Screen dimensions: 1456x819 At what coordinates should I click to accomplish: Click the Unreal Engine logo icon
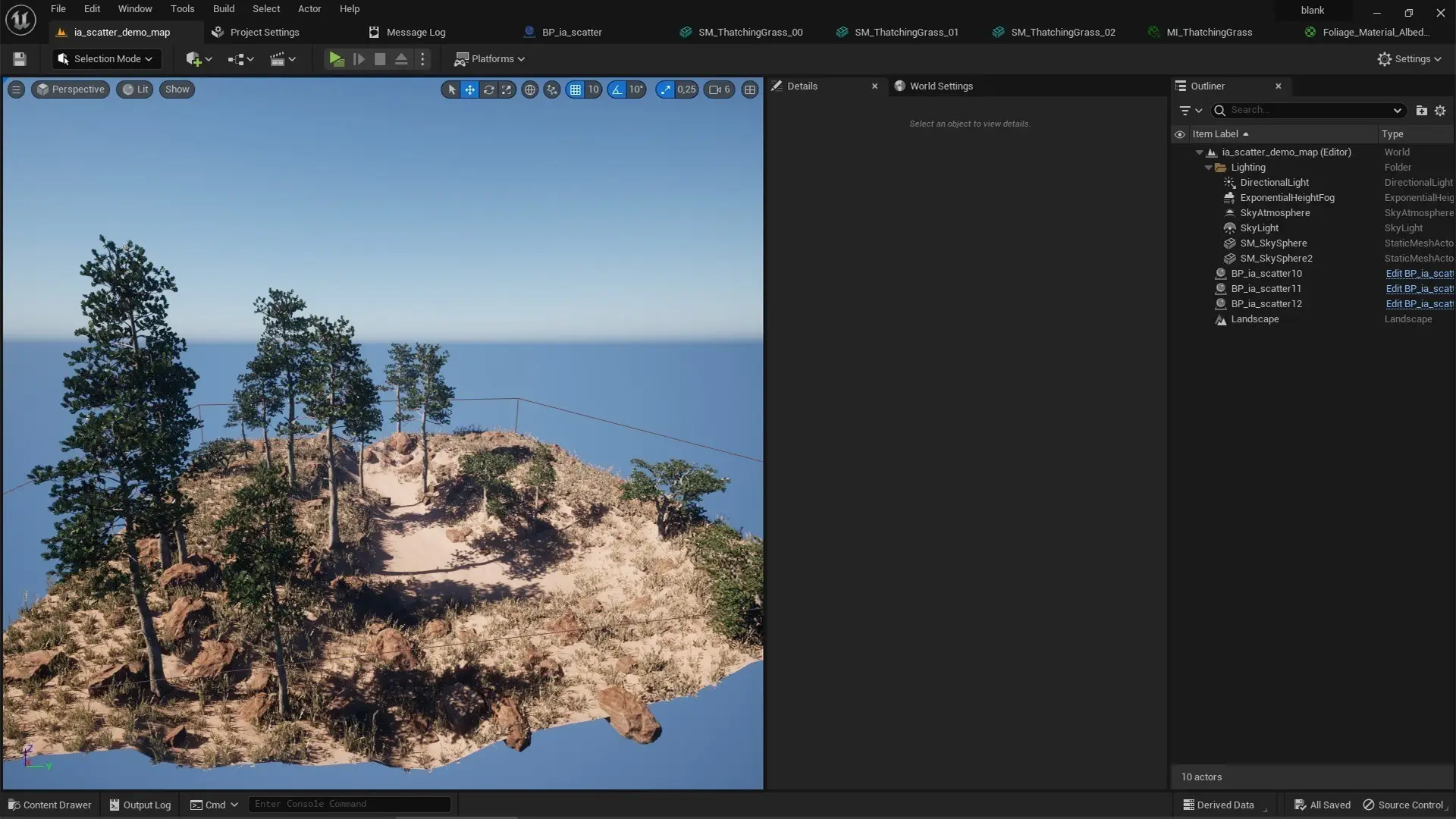[x=20, y=20]
